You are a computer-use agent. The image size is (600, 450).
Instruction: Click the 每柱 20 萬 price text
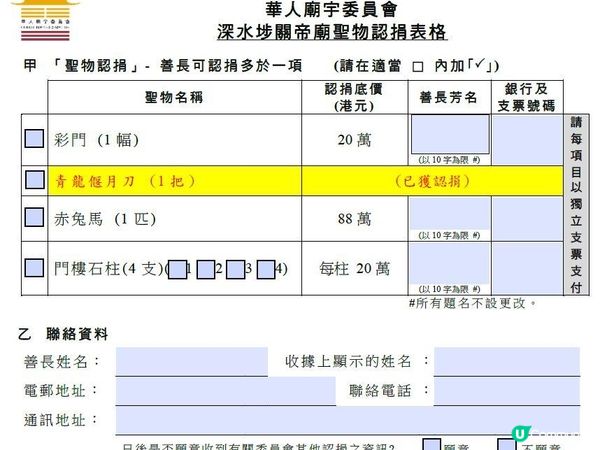[x=354, y=269]
